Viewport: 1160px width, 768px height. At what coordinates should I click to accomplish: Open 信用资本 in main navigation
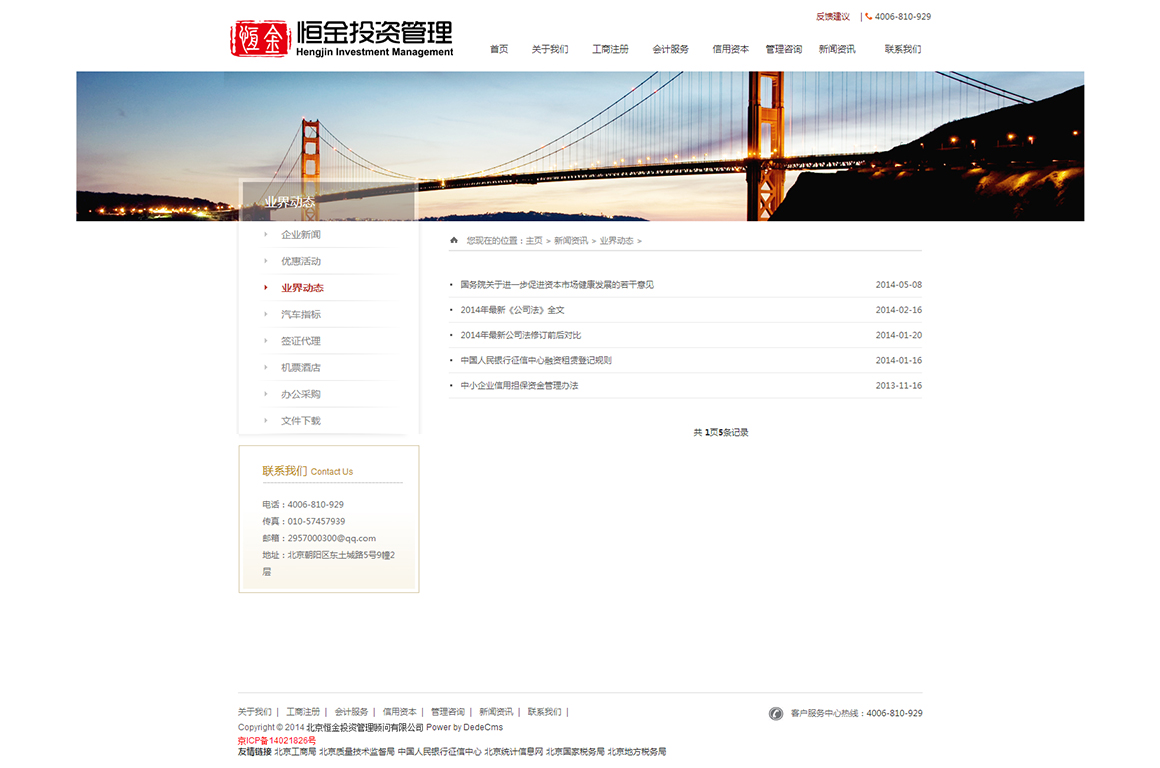coord(730,49)
